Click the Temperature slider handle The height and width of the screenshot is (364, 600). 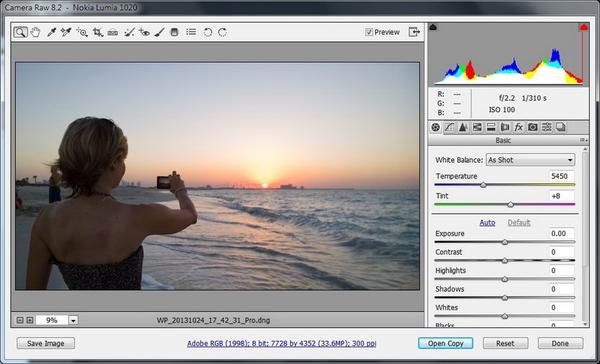point(483,185)
